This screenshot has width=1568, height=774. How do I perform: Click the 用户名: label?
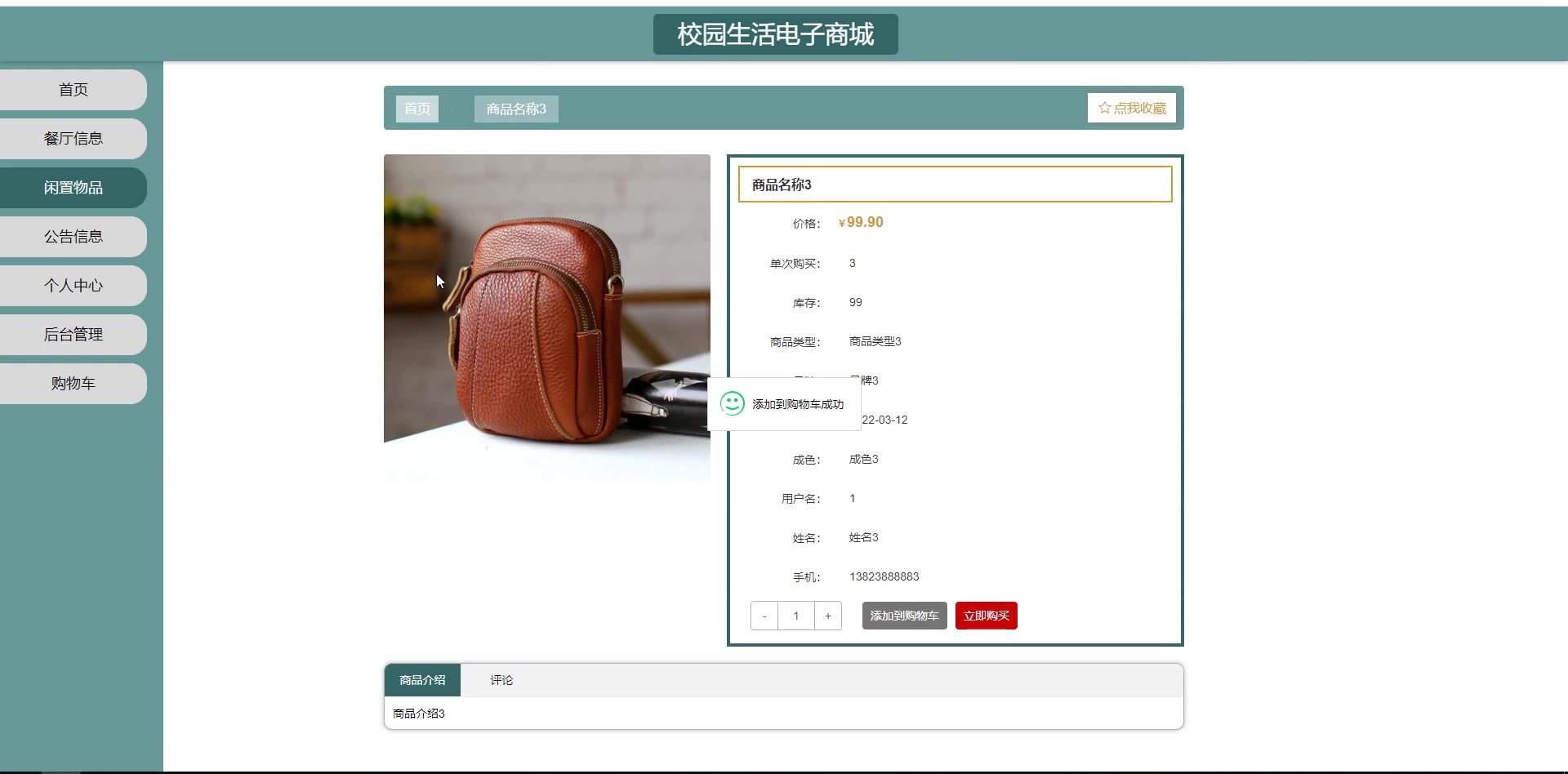pyautogui.click(x=801, y=499)
